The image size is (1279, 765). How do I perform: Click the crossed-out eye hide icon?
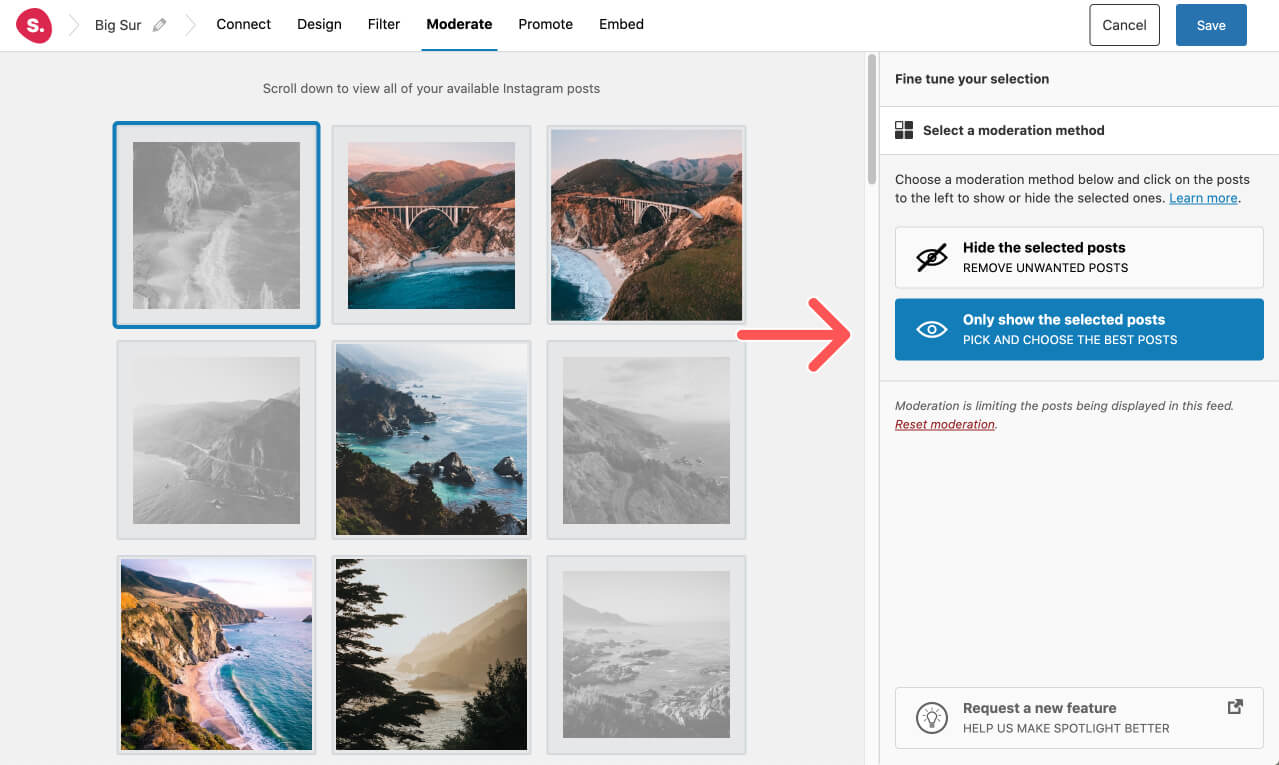931,257
